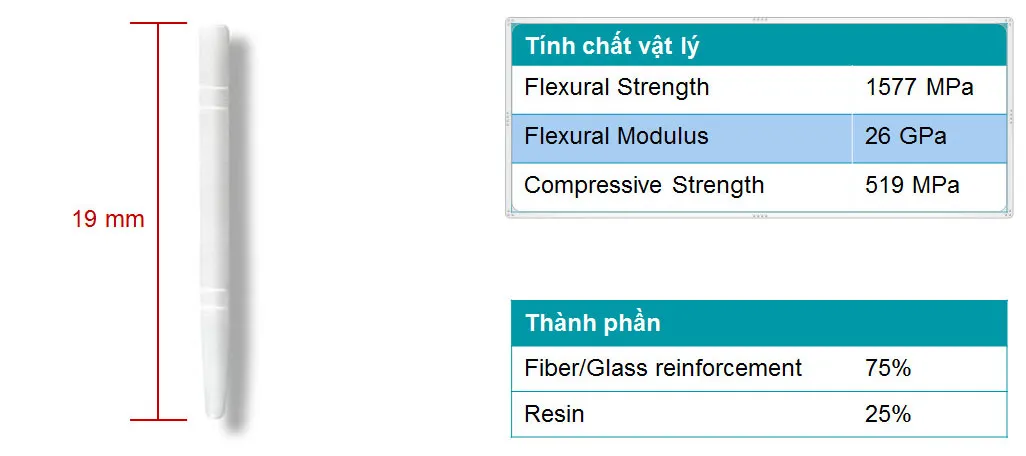
Task: Click the "75%" value cell
Action: pos(888,368)
